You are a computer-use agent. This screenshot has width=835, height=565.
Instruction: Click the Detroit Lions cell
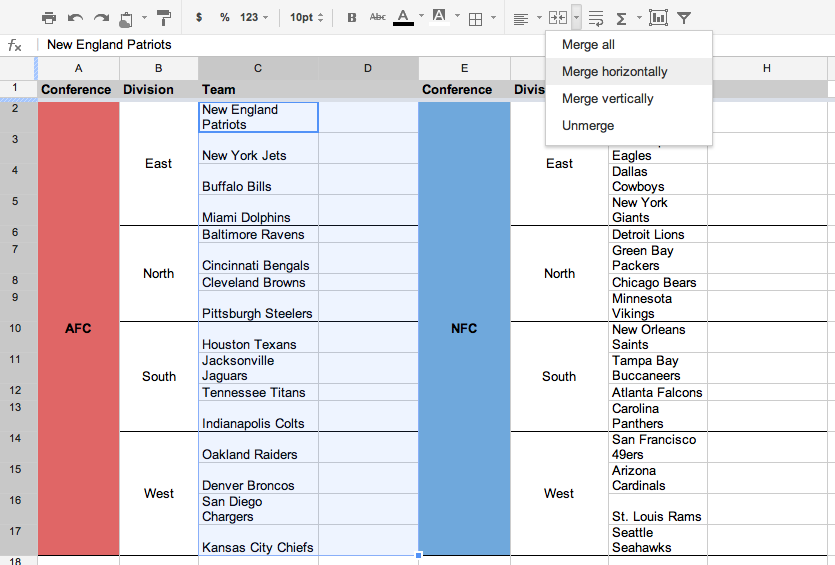click(658, 234)
